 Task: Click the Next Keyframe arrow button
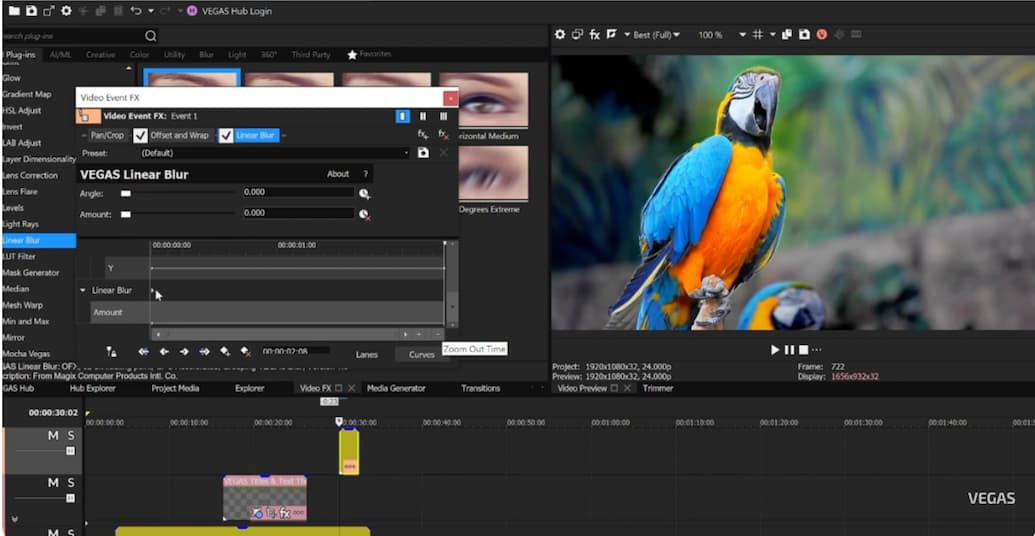pyautogui.click(x=184, y=352)
